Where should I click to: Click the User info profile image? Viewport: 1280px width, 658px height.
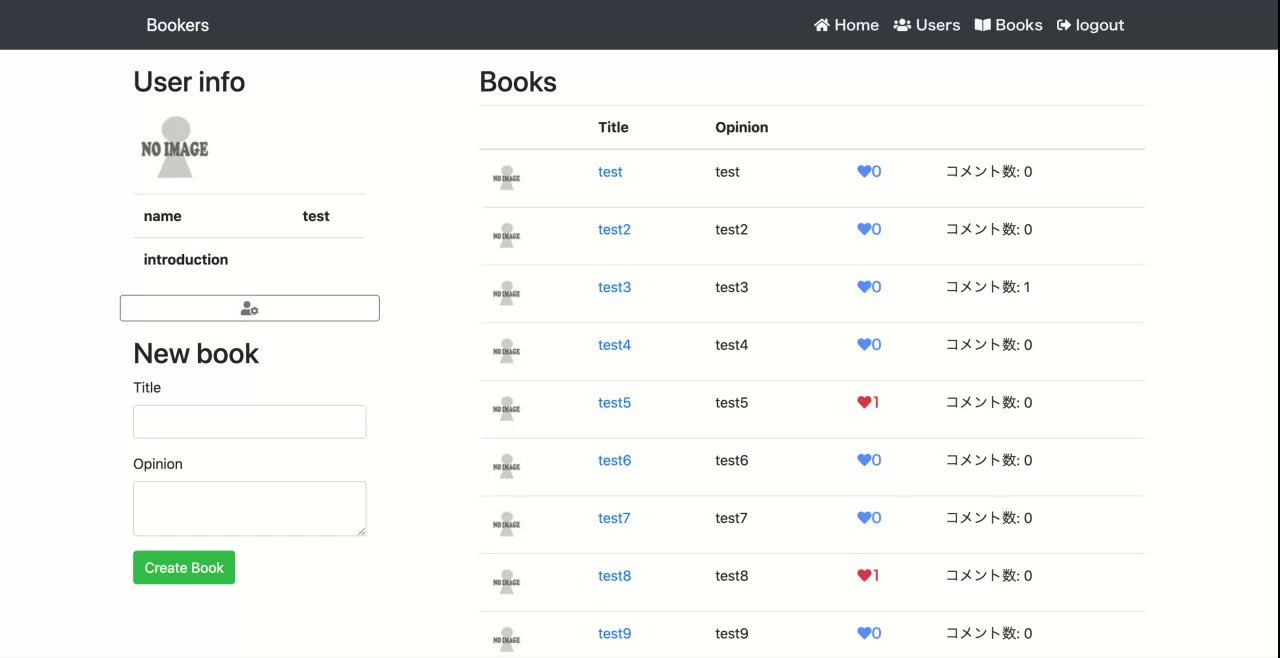tap(175, 148)
